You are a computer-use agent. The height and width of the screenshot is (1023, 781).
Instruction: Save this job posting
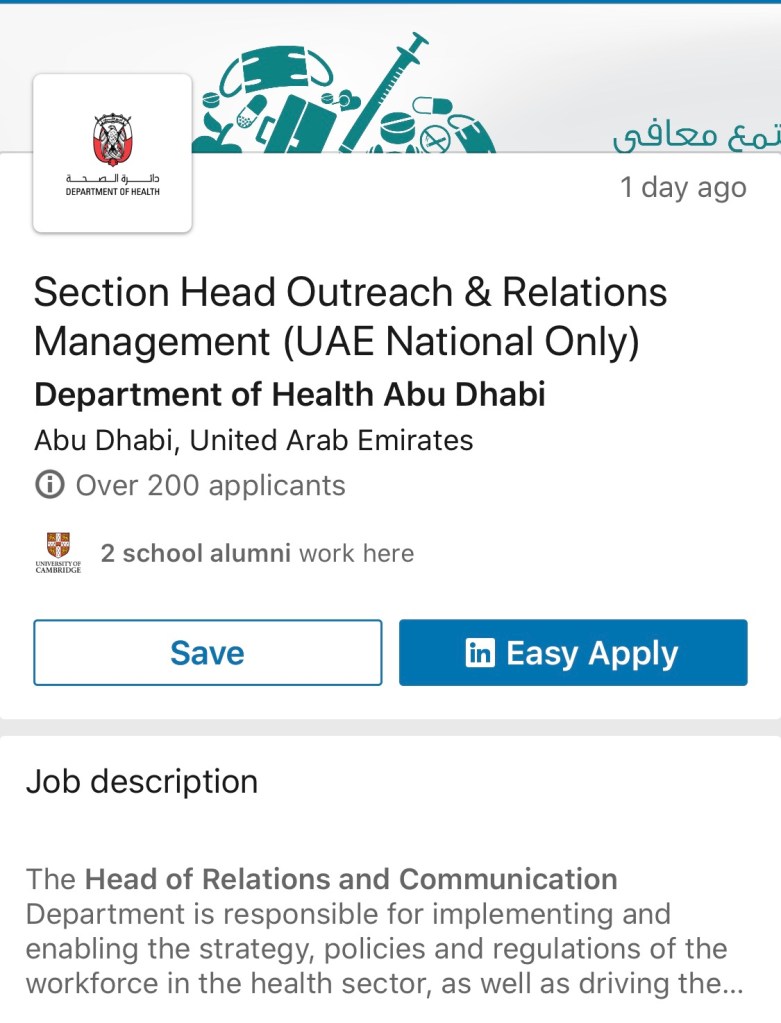tap(207, 653)
